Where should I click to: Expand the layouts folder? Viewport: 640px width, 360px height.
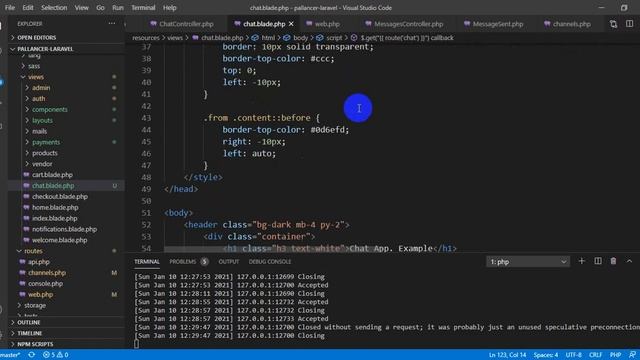click(42, 120)
